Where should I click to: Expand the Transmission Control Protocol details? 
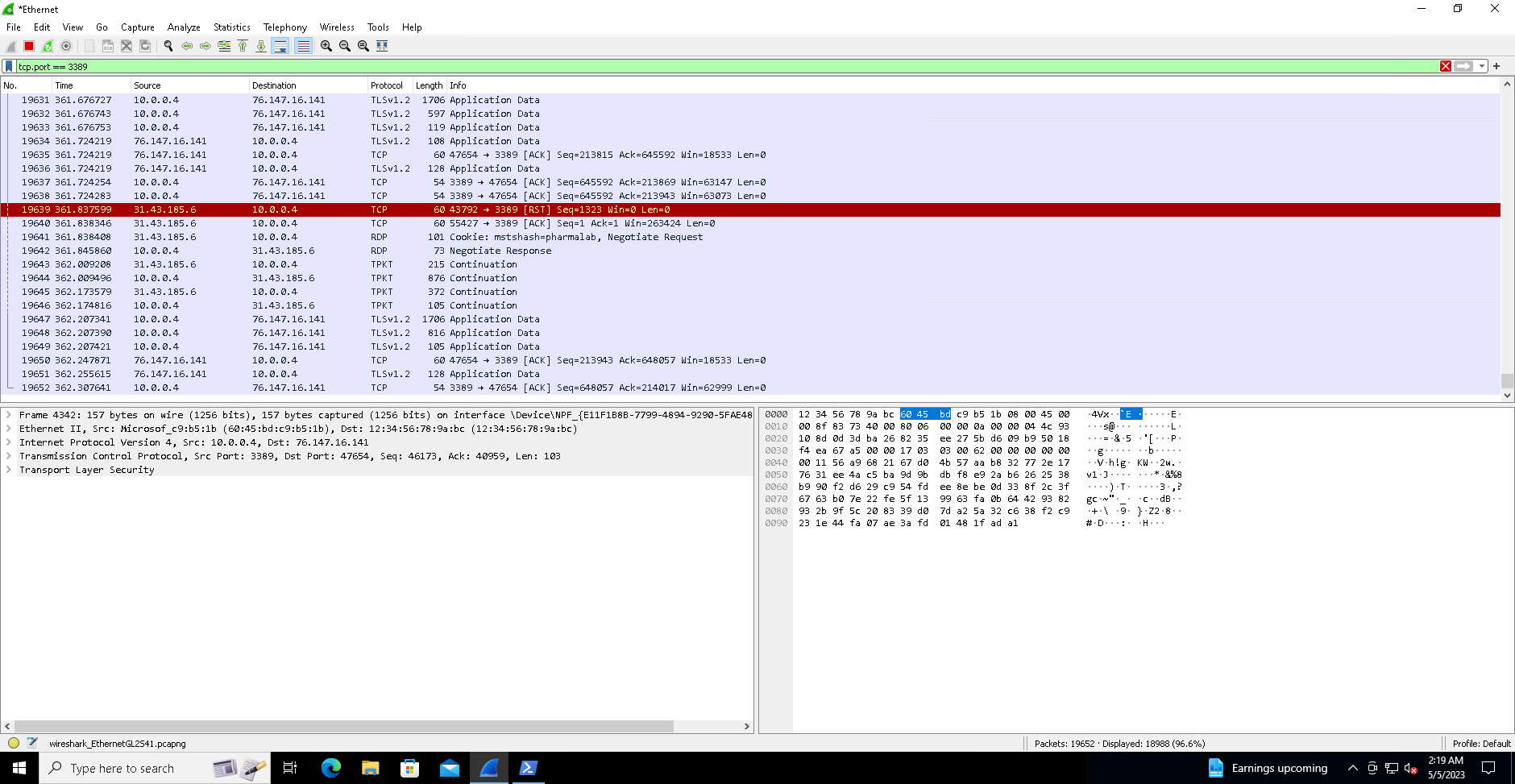(9, 455)
